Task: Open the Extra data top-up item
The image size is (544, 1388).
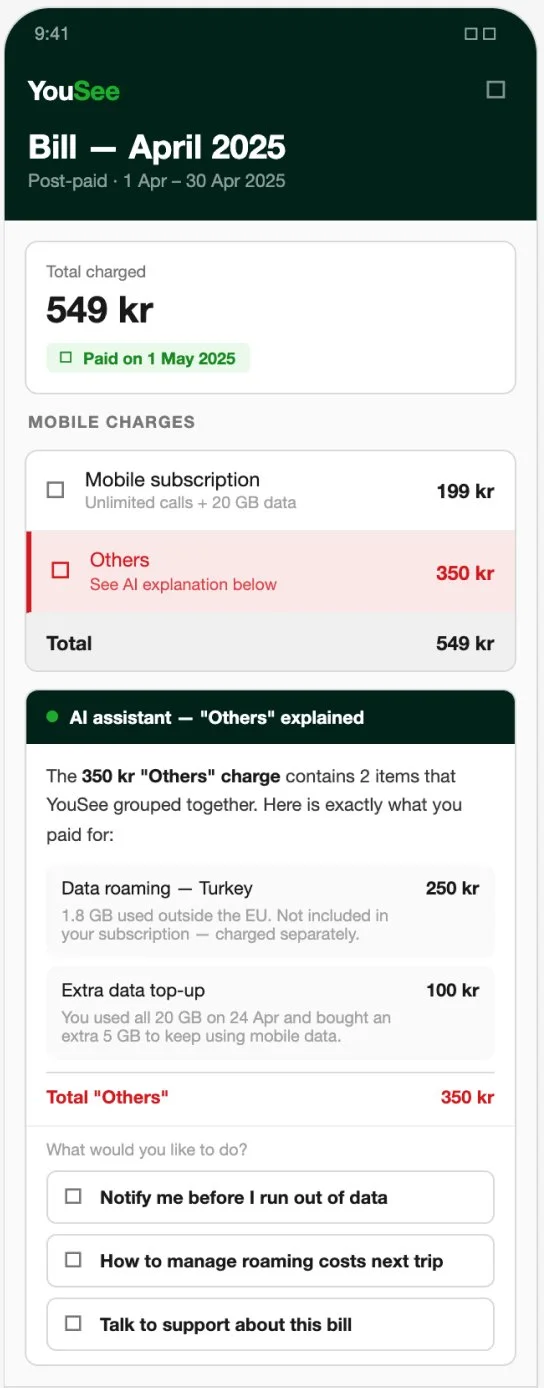Action: point(270,1013)
